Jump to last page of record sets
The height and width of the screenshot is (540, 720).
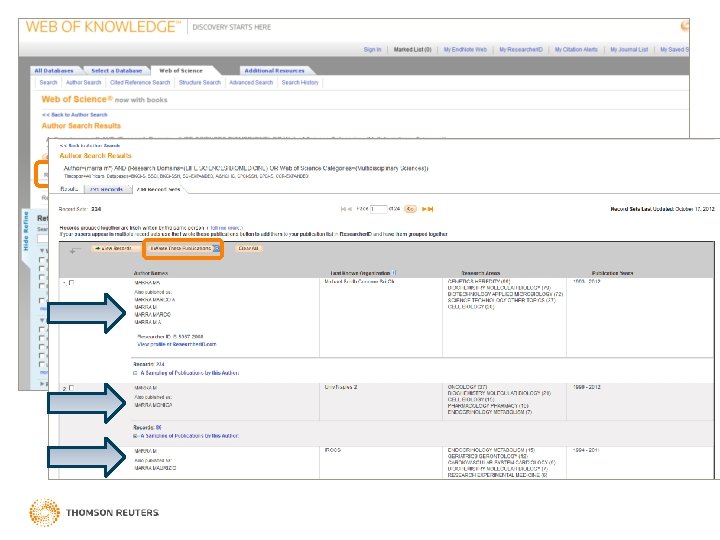[431, 209]
